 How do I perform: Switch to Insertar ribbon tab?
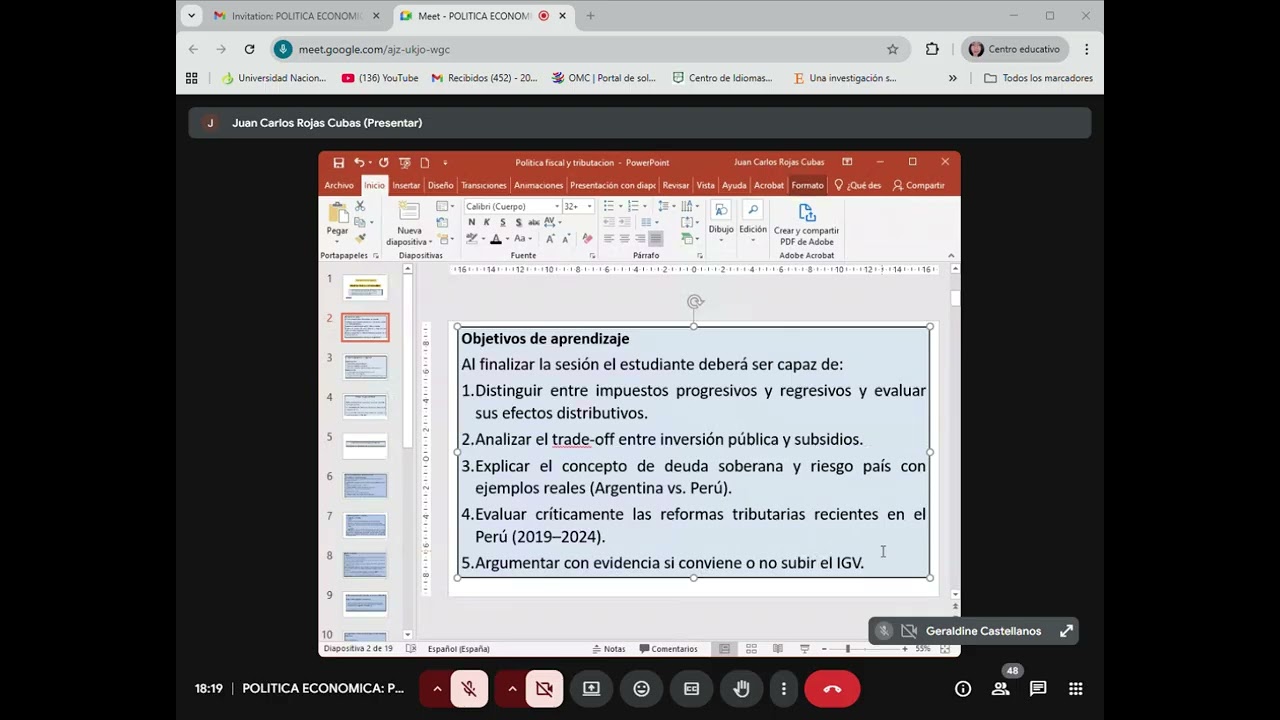[406, 185]
